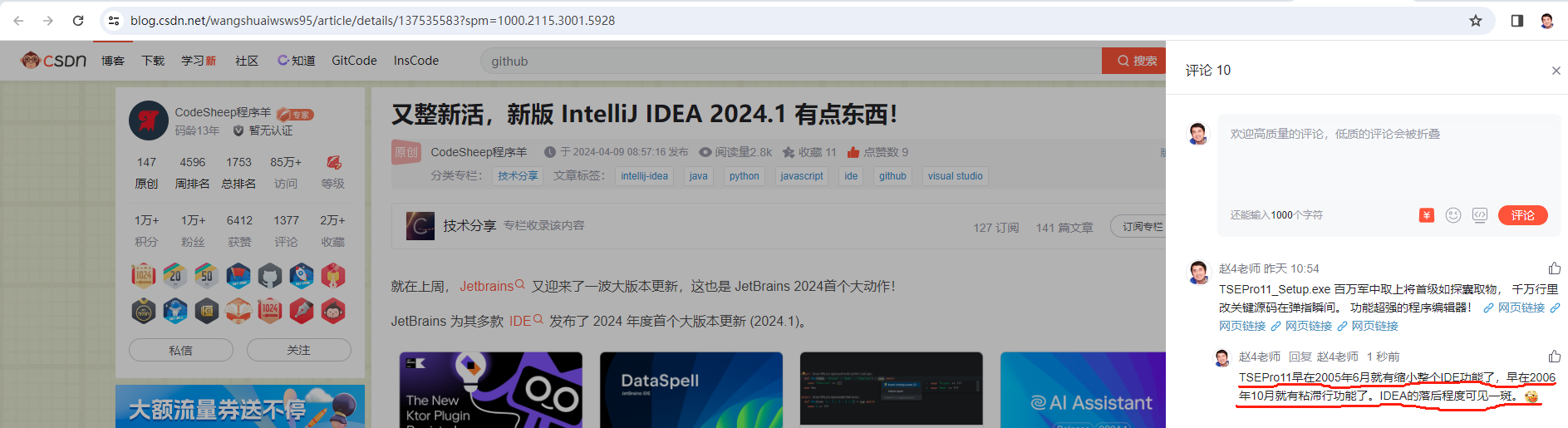The width and height of the screenshot is (1568, 428).
Task: Like the reply posted 1 秒前
Action: [x=1554, y=357]
